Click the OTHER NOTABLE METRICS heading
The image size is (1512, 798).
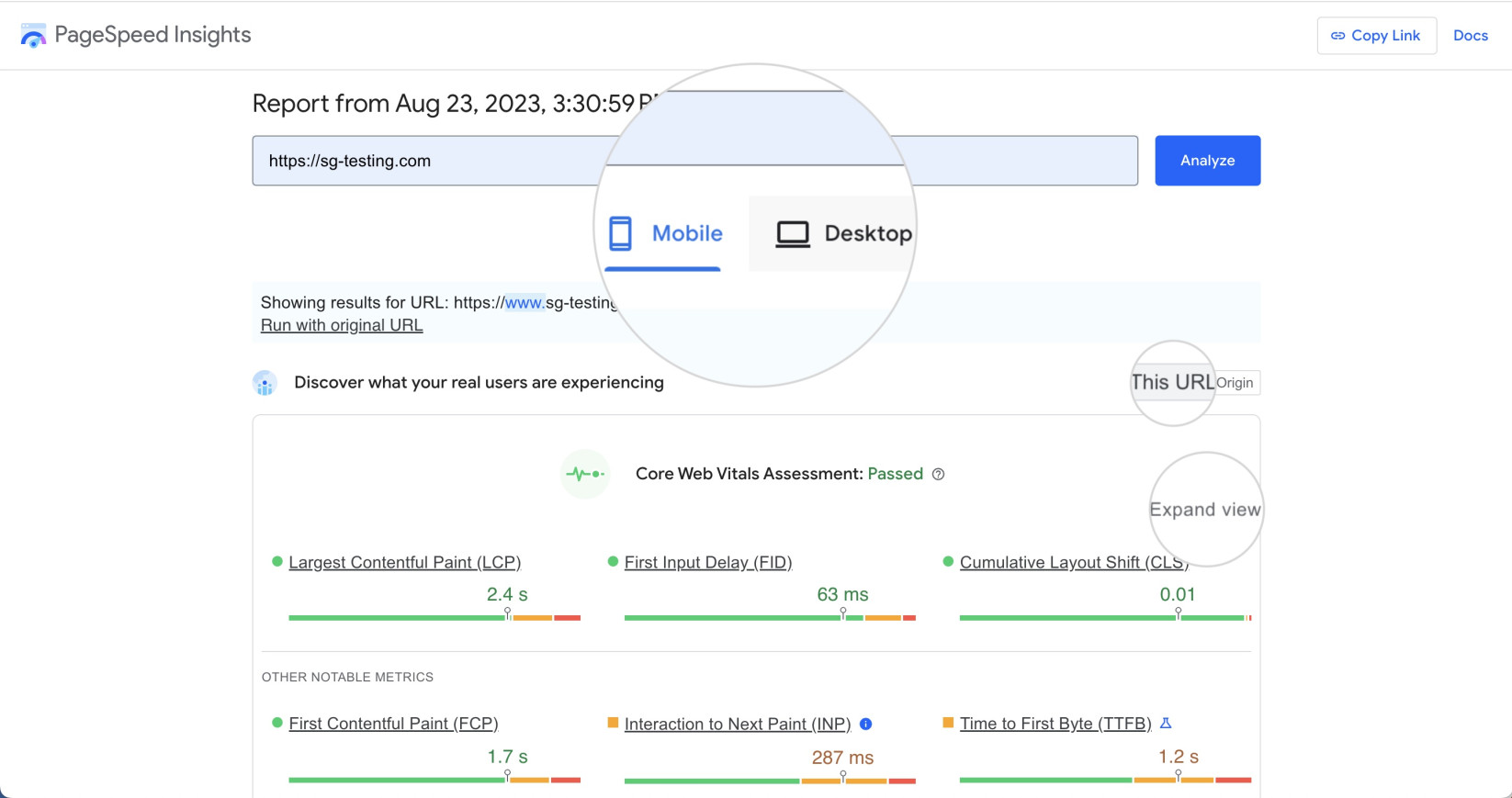(347, 677)
